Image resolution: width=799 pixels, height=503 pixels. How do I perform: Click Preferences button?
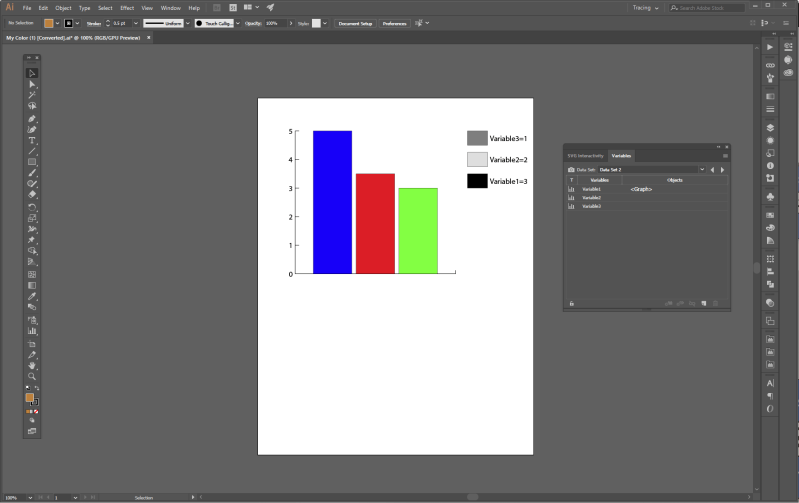coord(394,23)
